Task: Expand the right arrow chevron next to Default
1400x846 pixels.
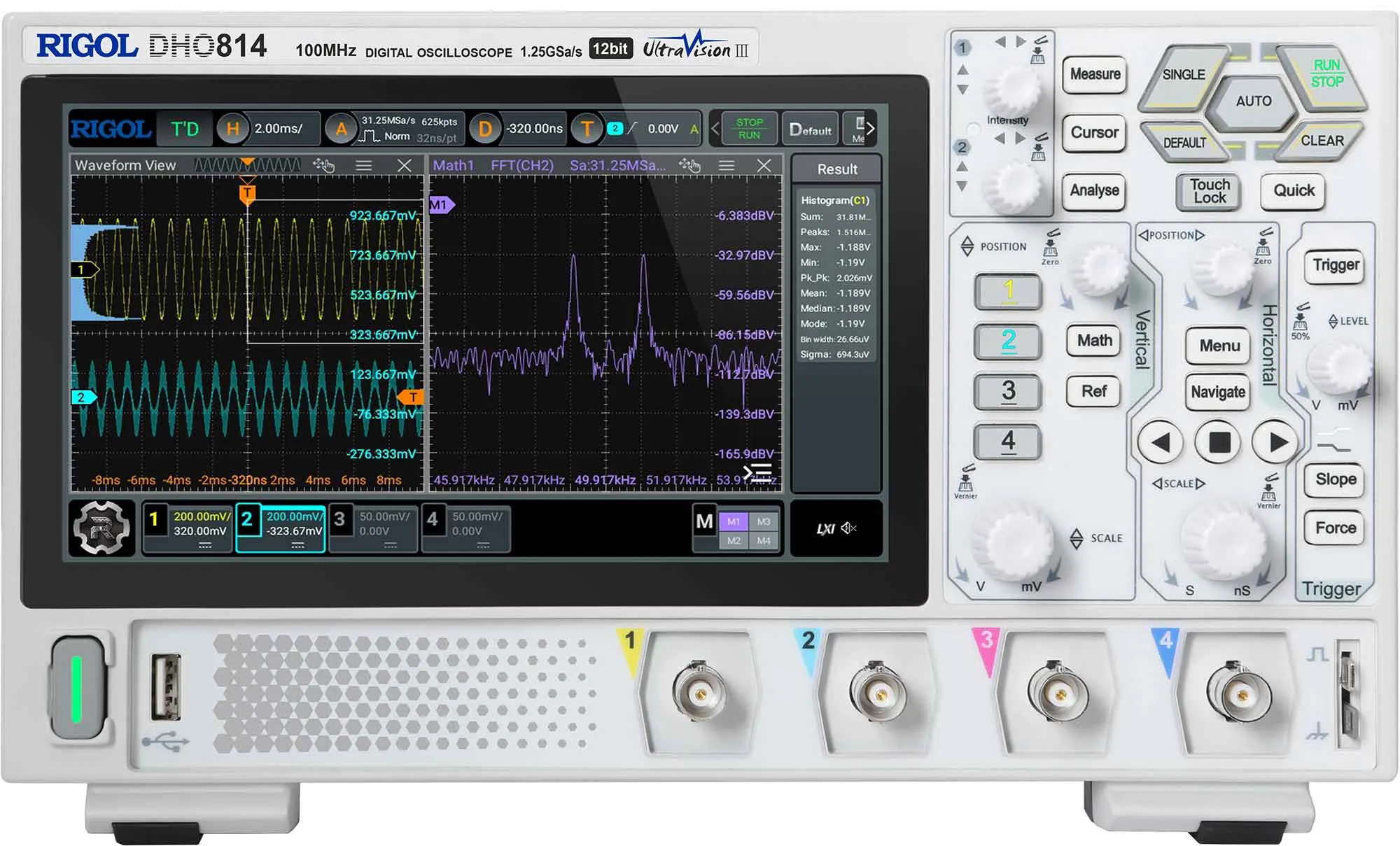Action: click(x=870, y=128)
